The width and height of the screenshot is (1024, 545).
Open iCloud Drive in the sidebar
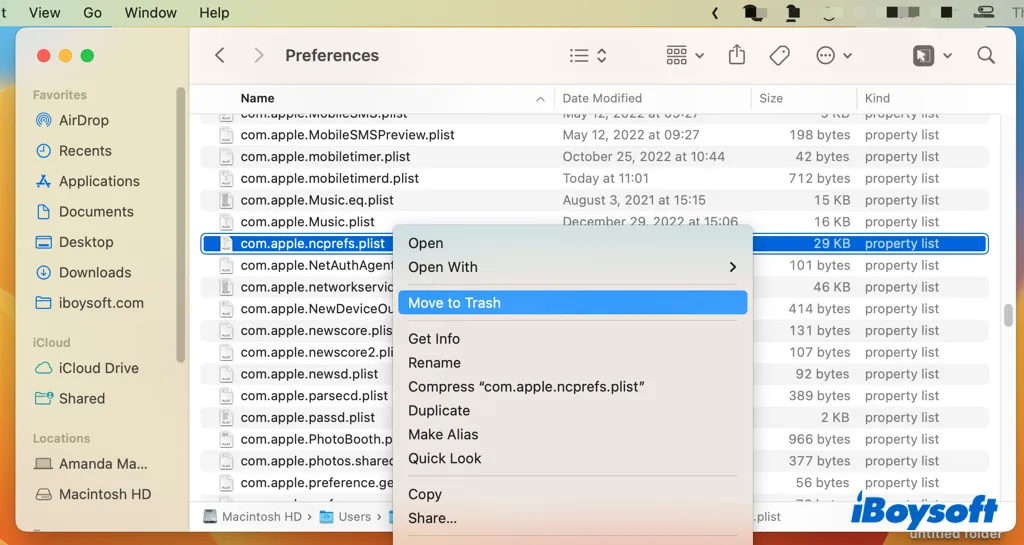(98, 367)
